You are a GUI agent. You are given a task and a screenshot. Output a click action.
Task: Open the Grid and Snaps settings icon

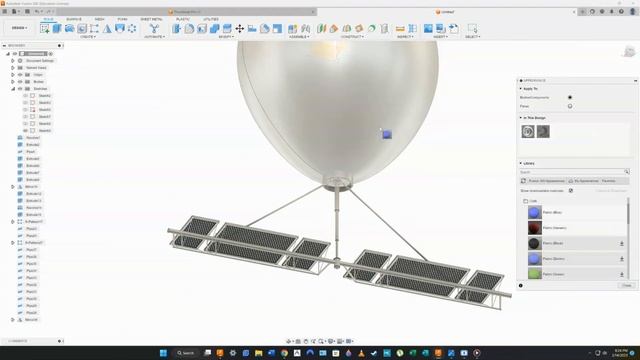pyautogui.click(x=340, y=341)
